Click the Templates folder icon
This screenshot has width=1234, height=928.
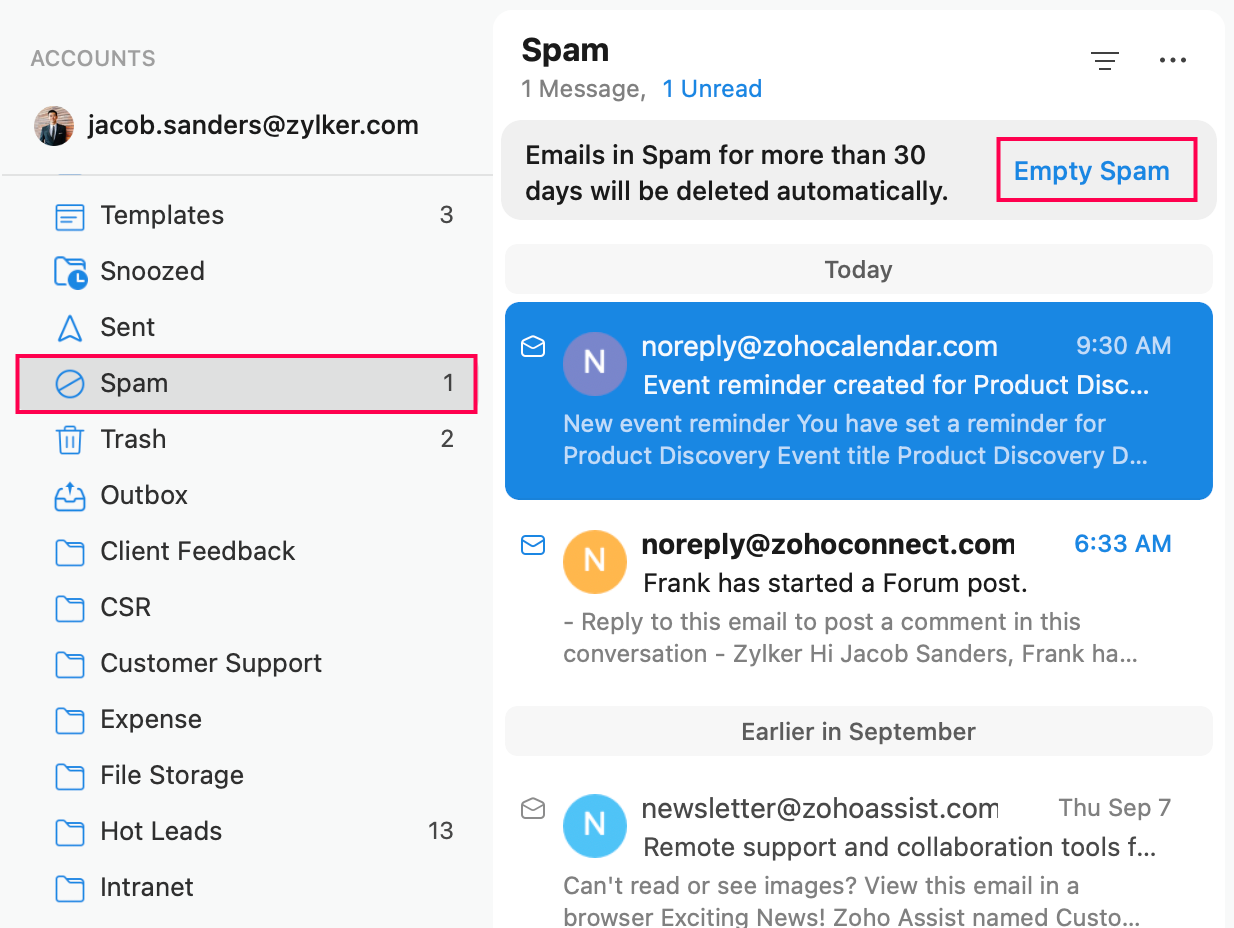[x=69, y=216]
